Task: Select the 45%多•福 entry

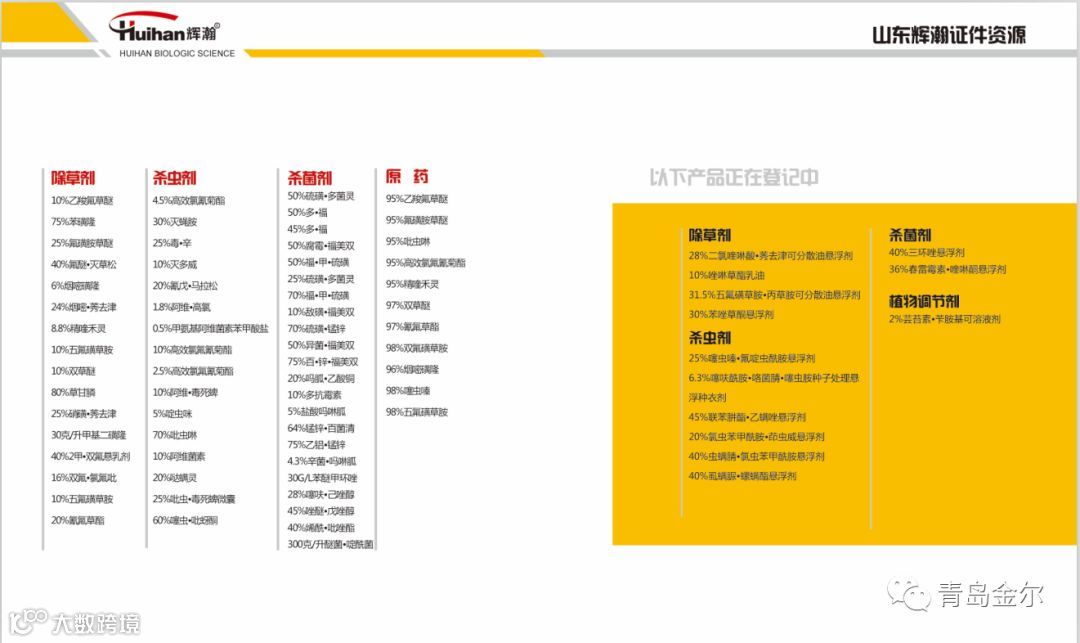Action: tap(307, 229)
